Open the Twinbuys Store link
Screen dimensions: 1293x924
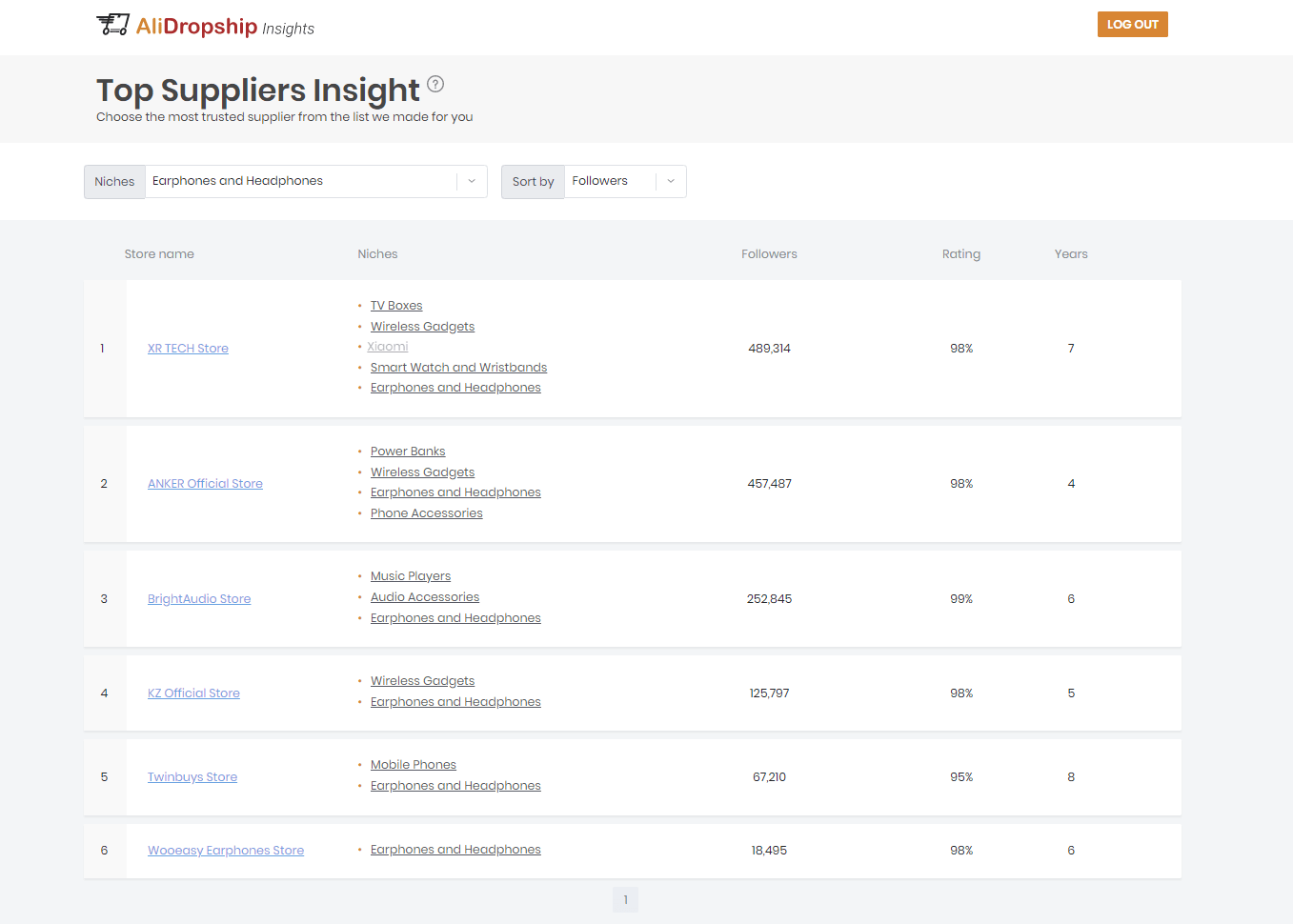coord(192,776)
